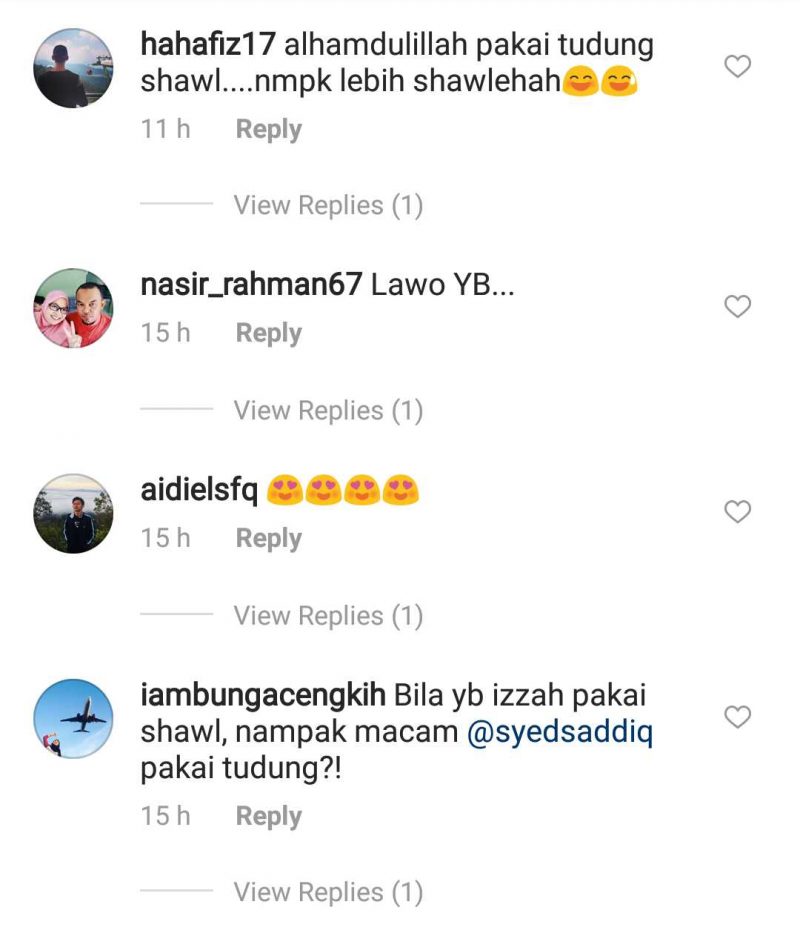Image resolution: width=800 pixels, height=936 pixels.
Task: Open nasir_rahman67's profile picture
Action: (73, 308)
